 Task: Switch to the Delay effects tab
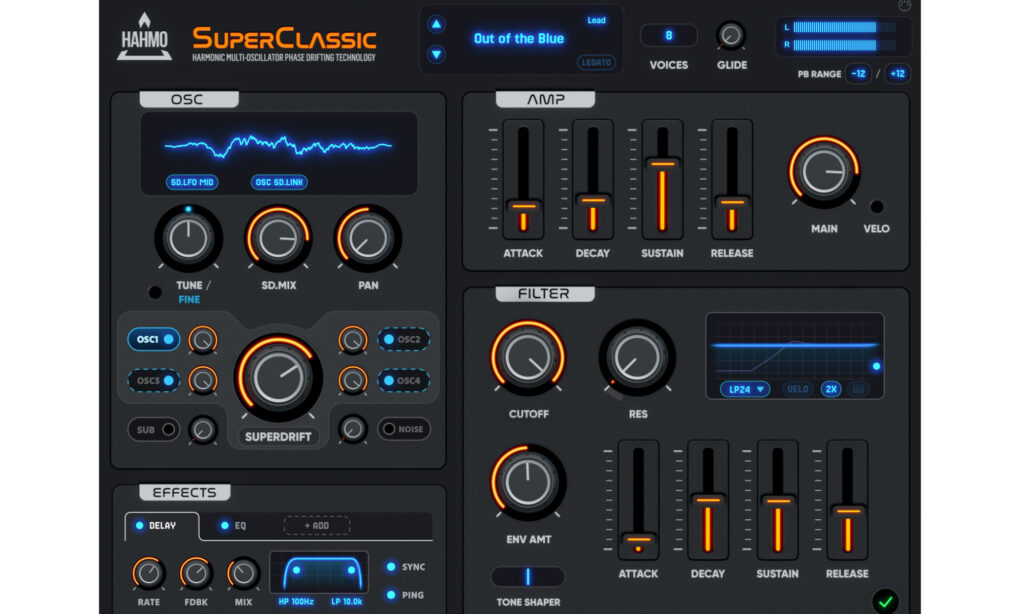(x=161, y=526)
